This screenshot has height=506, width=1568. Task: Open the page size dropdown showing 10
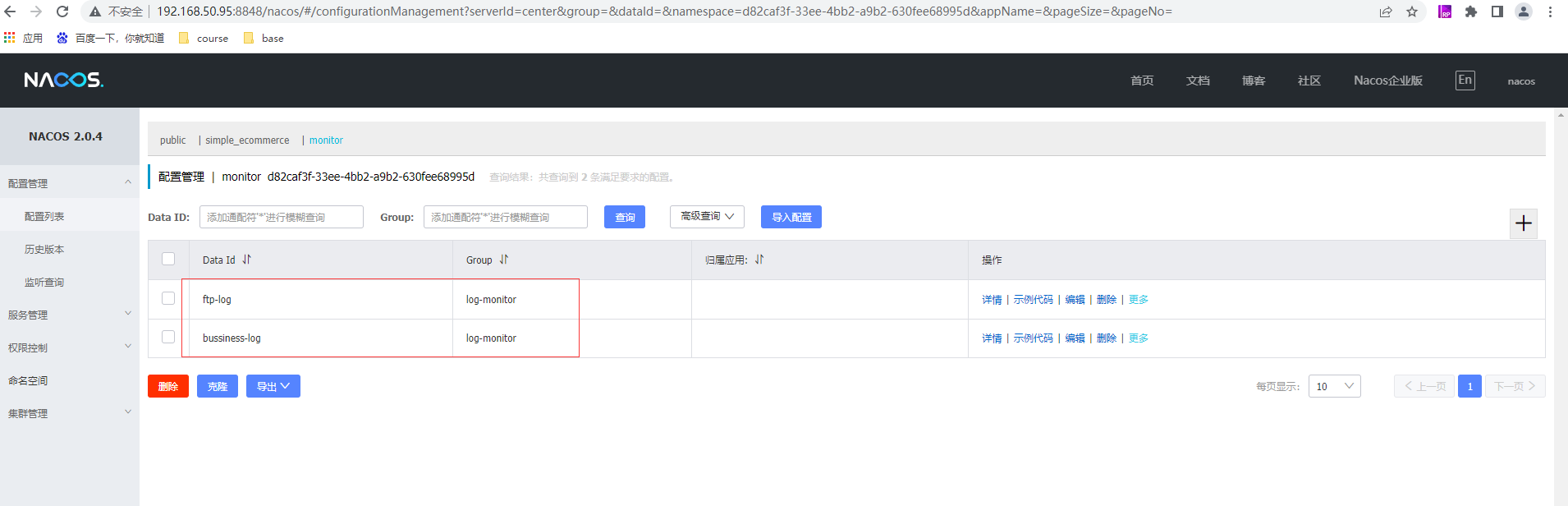tap(1334, 386)
